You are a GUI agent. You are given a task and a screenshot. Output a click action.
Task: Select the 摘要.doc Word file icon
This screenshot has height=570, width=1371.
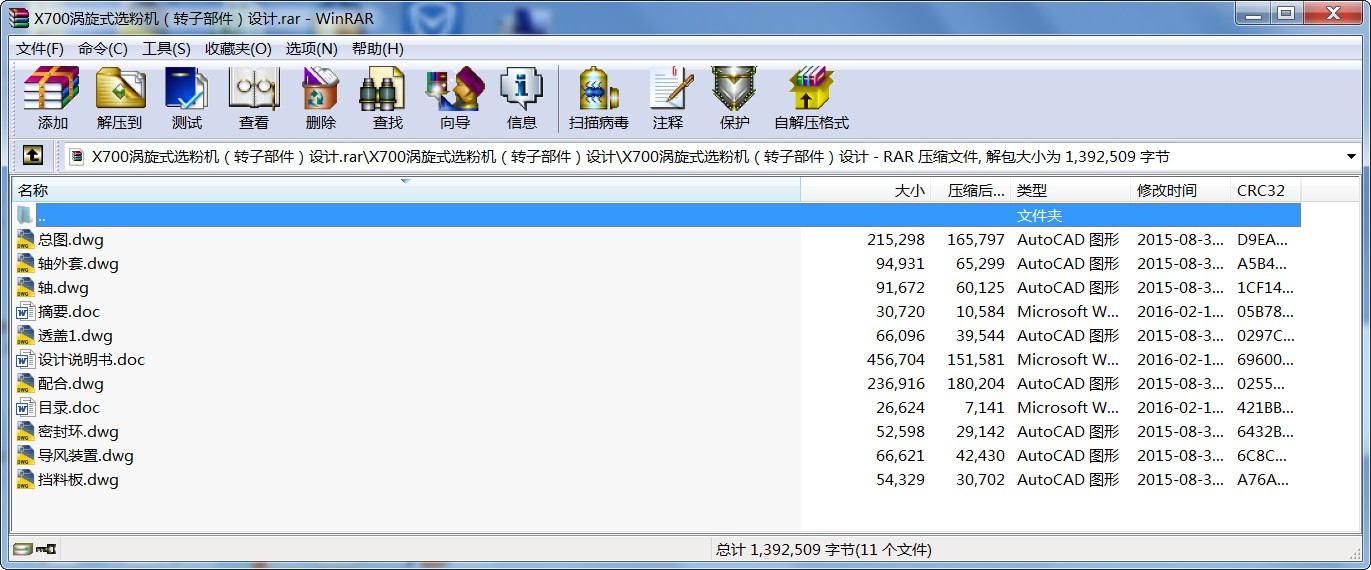[x=26, y=312]
